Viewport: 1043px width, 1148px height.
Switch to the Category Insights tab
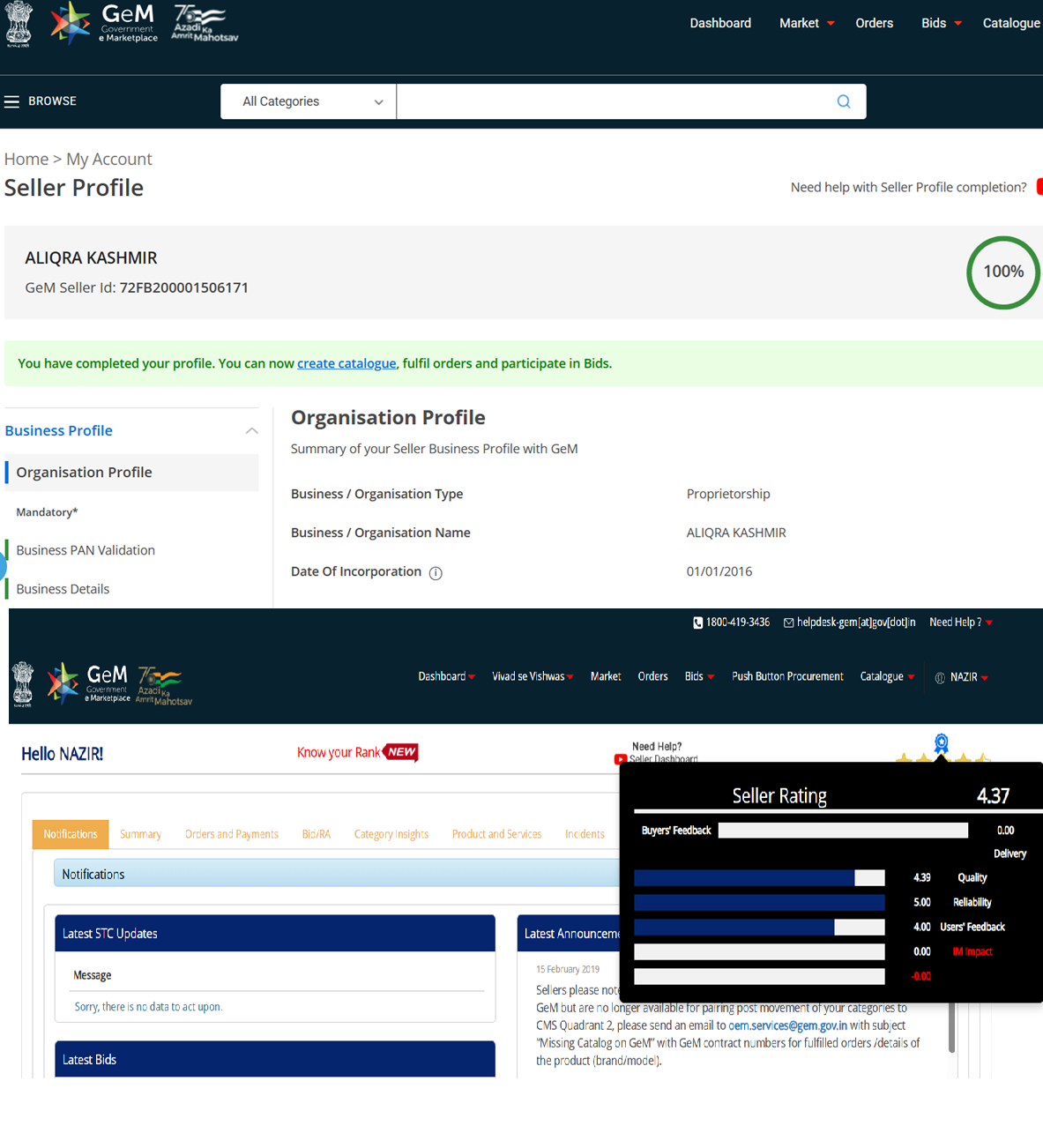point(391,834)
